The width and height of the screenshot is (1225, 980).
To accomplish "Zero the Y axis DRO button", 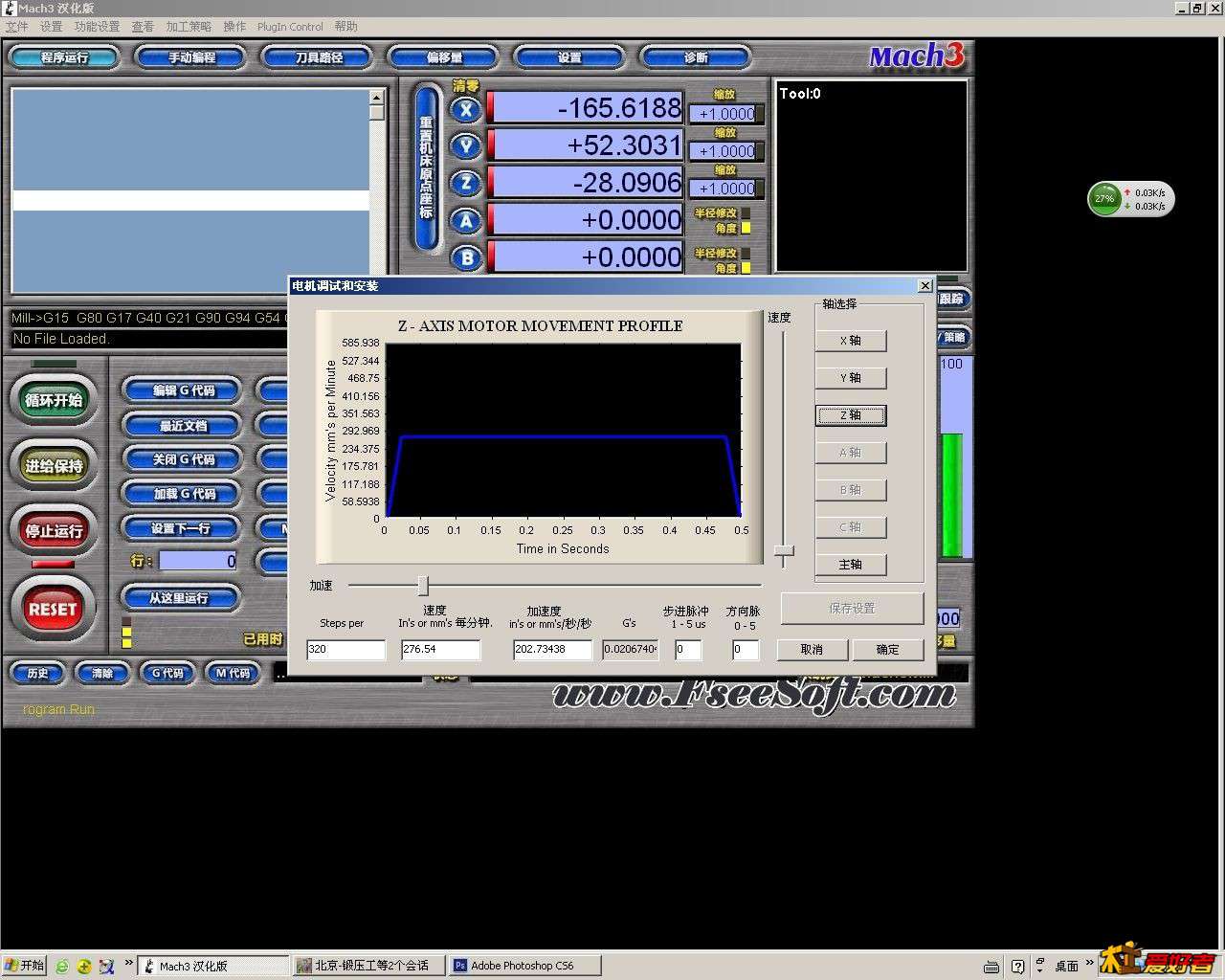I will click(x=466, y=146).
